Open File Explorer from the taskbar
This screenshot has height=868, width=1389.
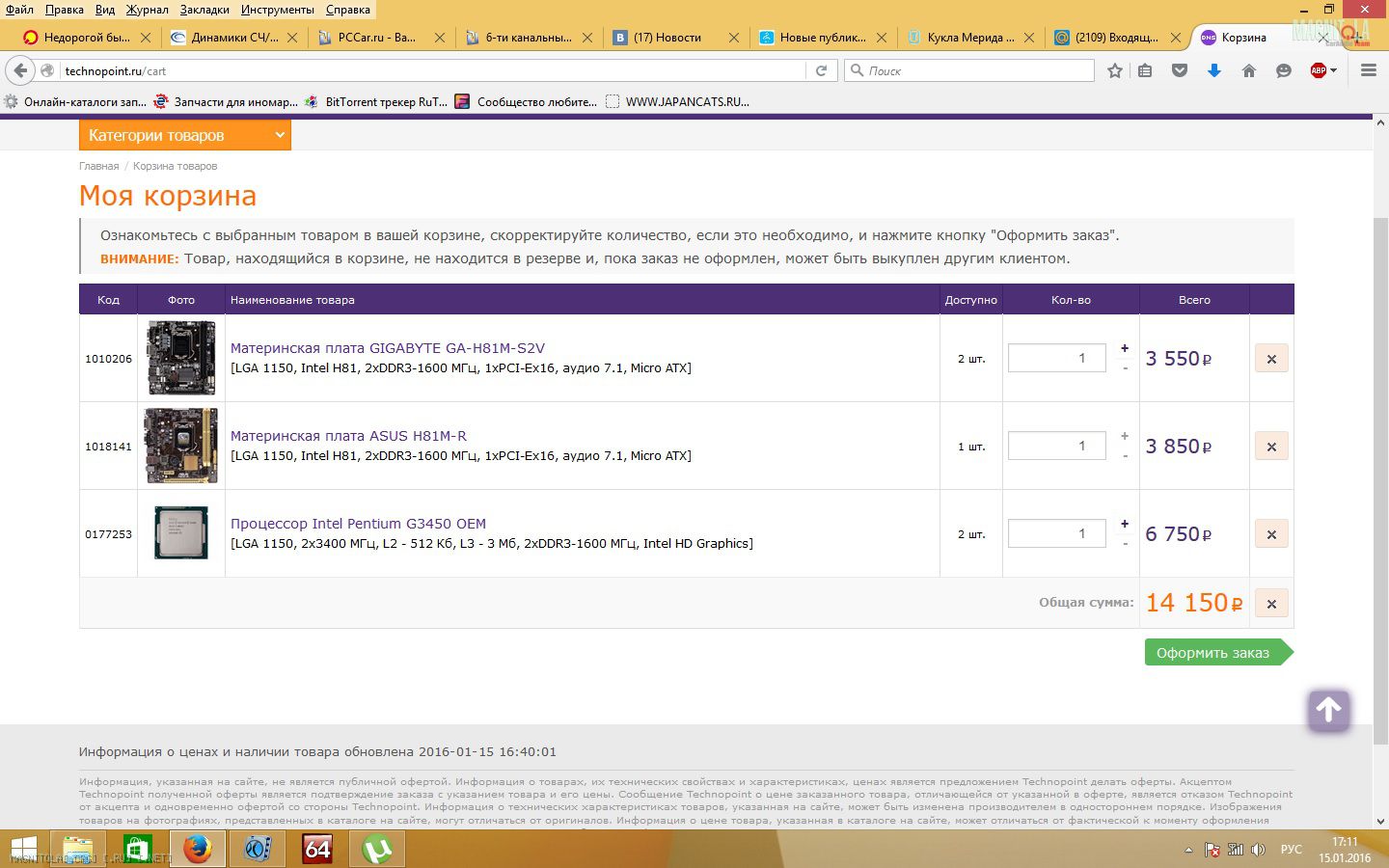[x=77, y=849]
